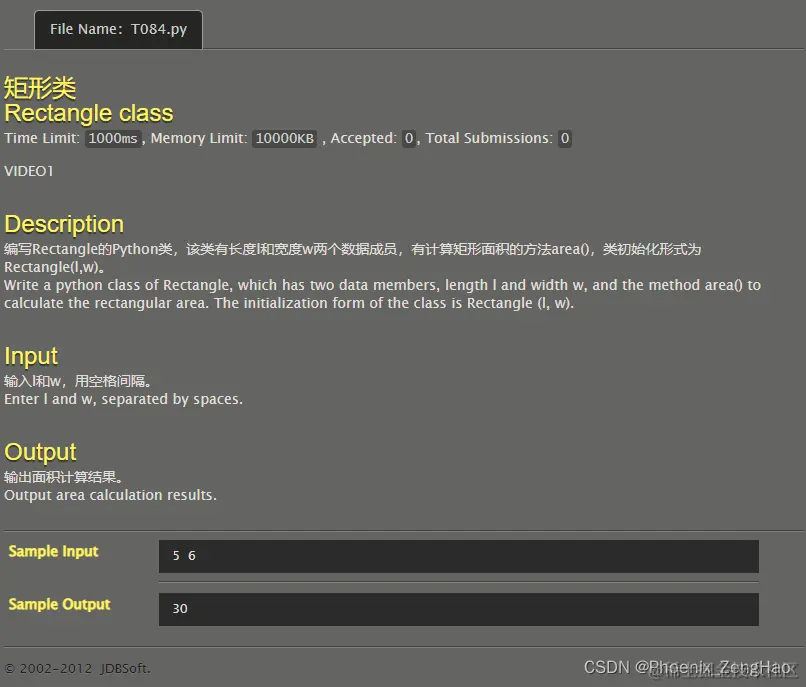Click the sample output box containing 30

459,609
